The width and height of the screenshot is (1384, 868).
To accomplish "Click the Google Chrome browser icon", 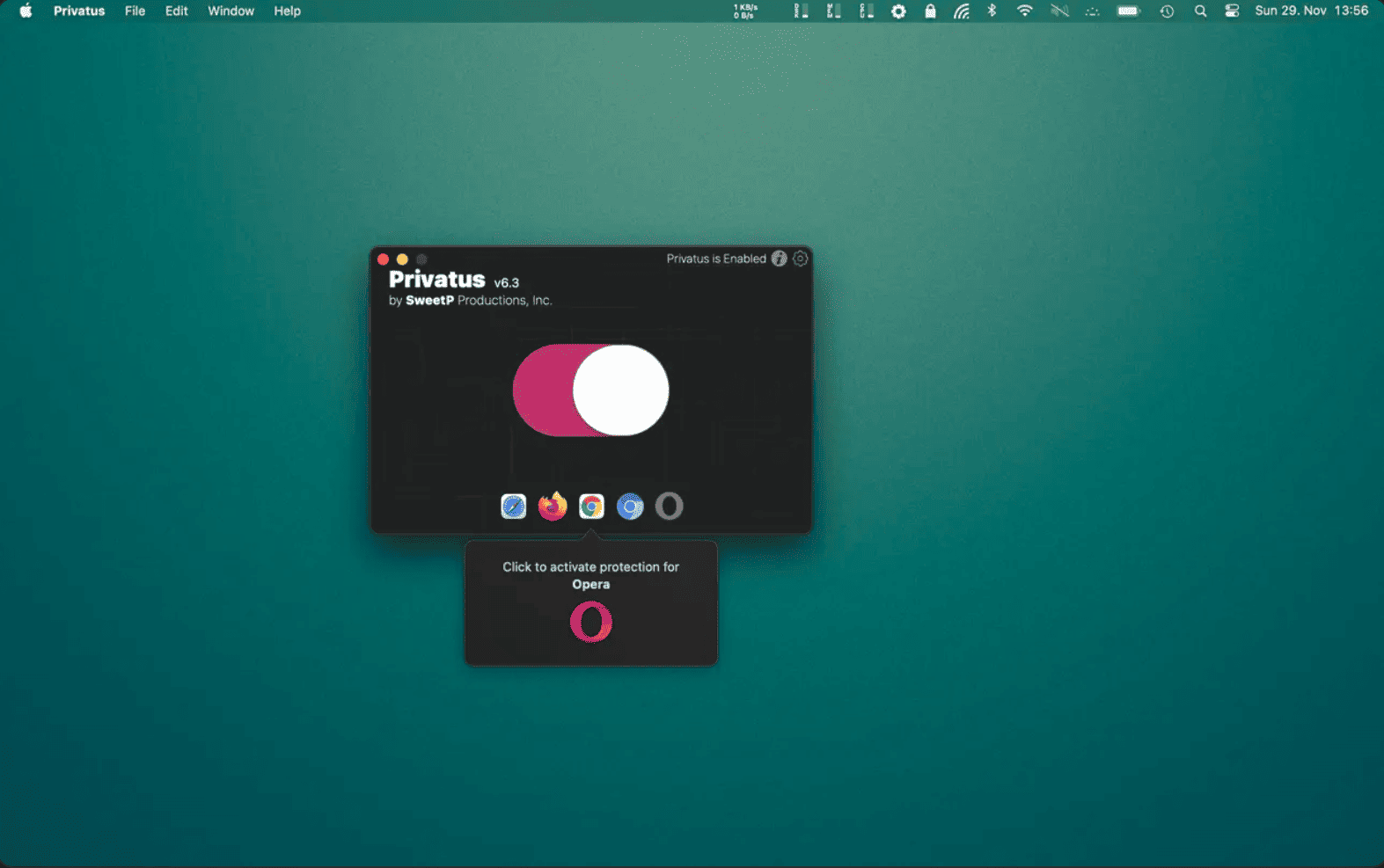I will (591, 507).
